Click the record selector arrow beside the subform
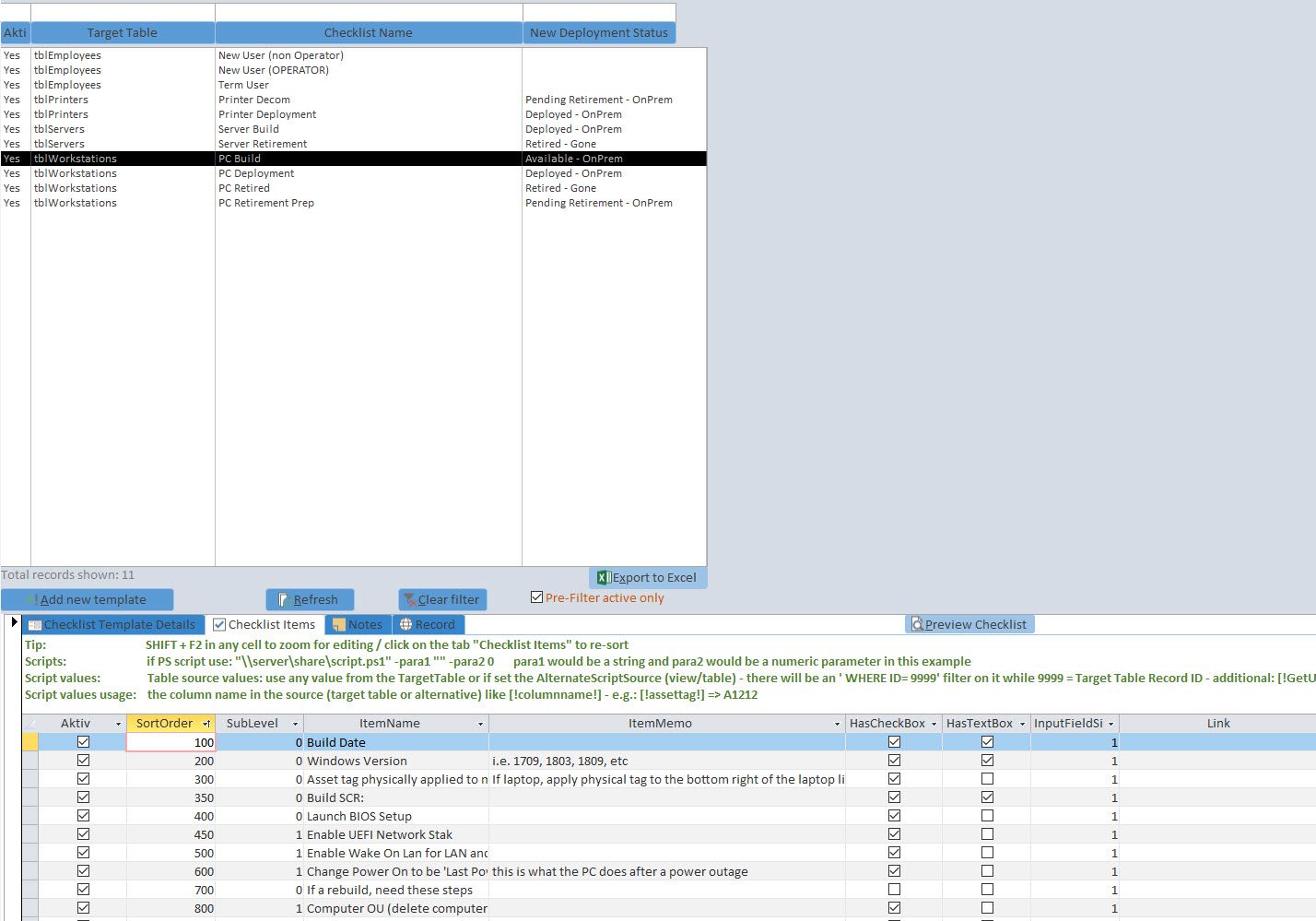The width and height of the screenshot is (1316, 921). pyautogui.click(x=13, y=622)
